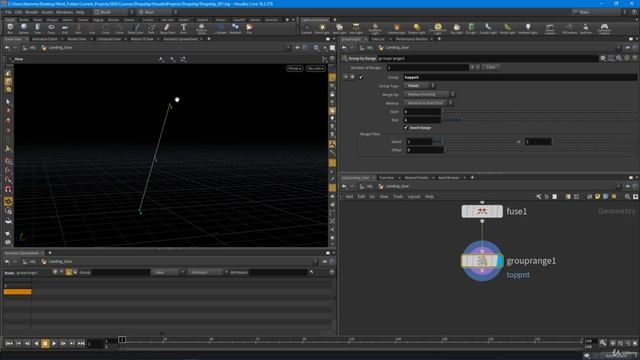Add a Gamepad Camera from the shelf
Viewport: 640px width, 360px height.
pyautogui.click(x=604, y=29)
